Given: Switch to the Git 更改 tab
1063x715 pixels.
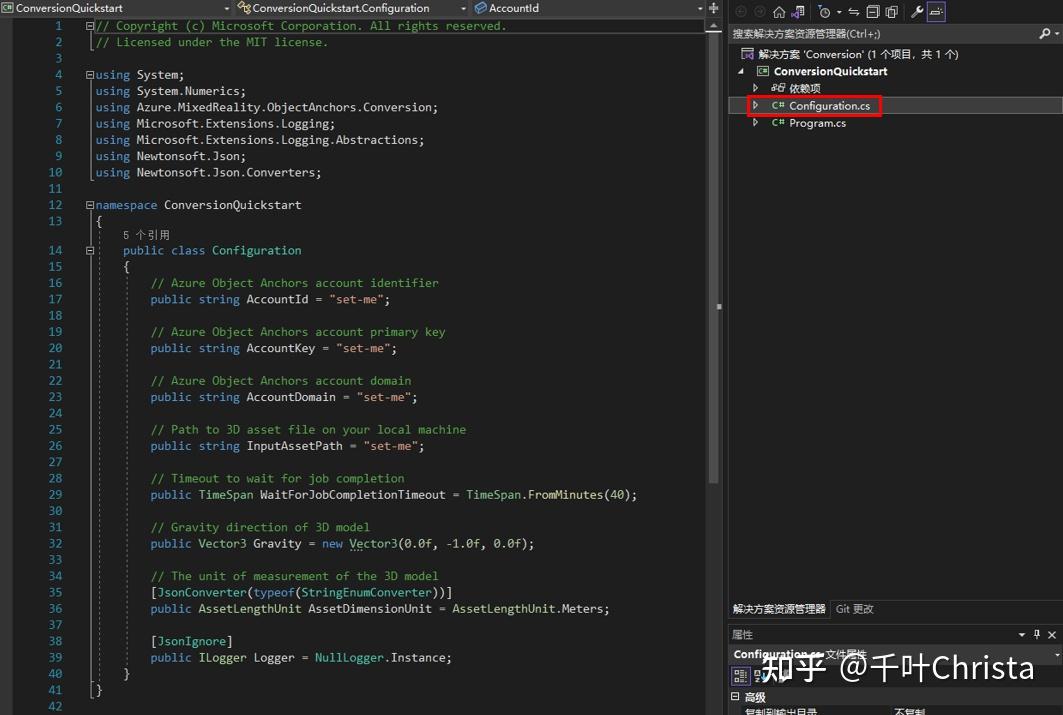Looking at the screenshot, I should 855,607.
